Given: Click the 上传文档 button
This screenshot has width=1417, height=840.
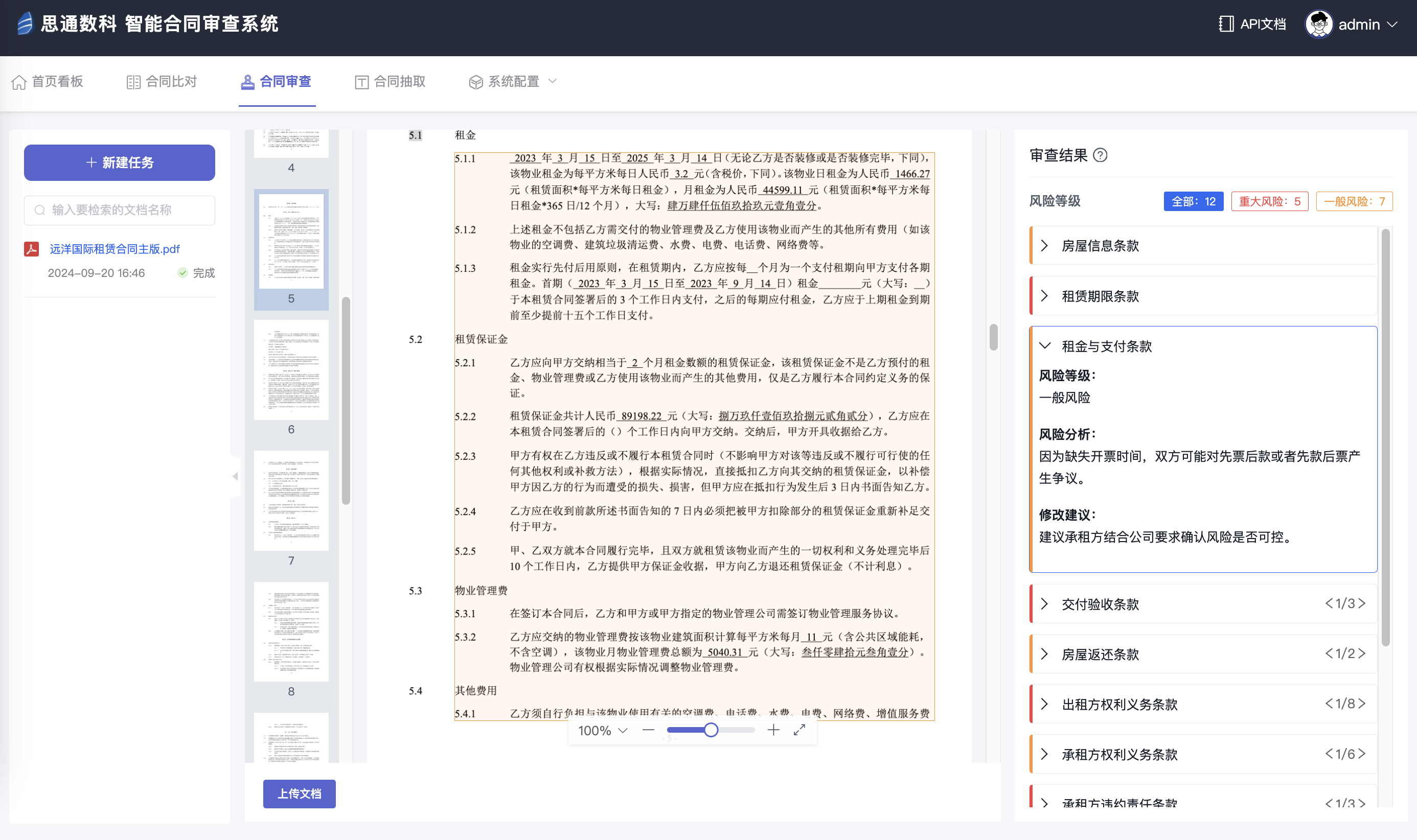Looking at the screenshot, I should (x=299, y=794).
